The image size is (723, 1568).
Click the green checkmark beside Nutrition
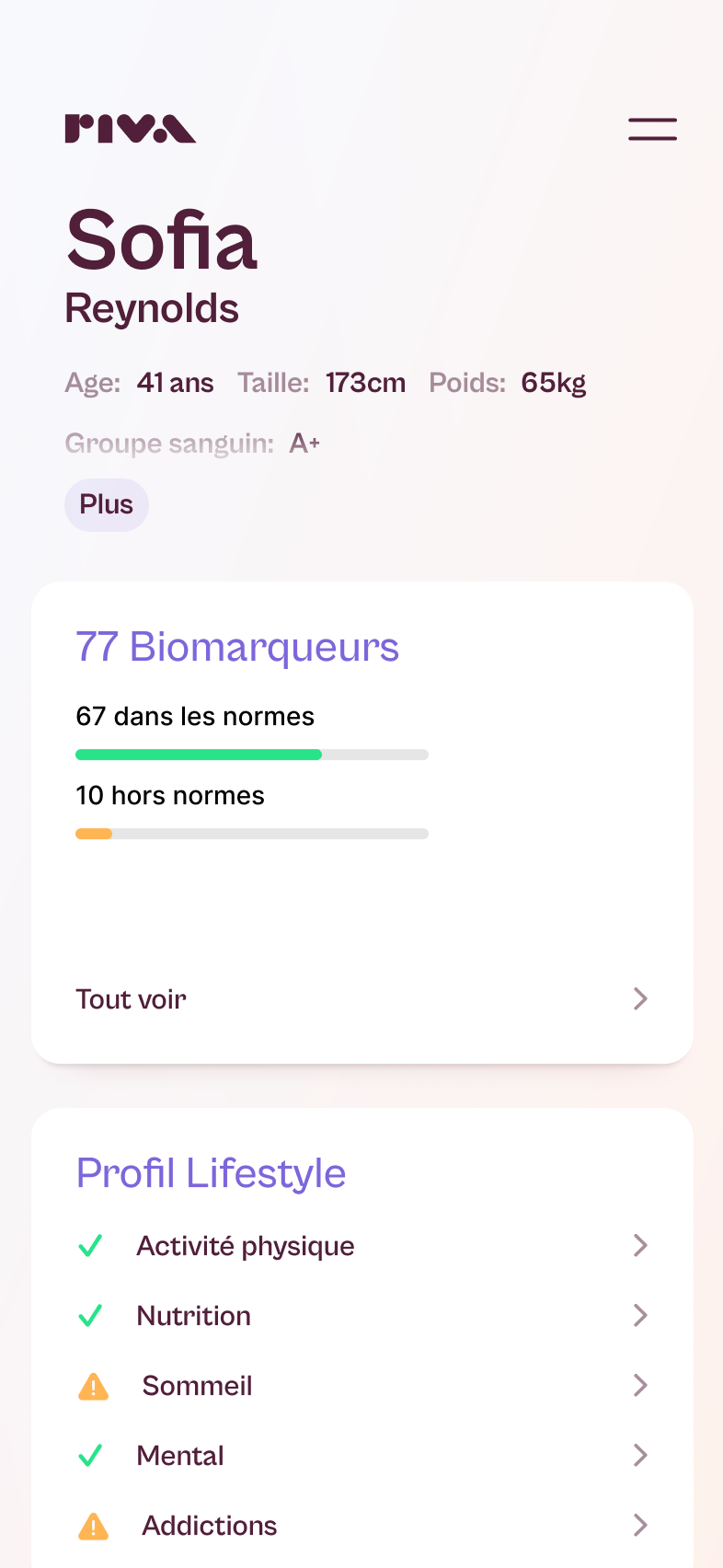(90, 1316)
